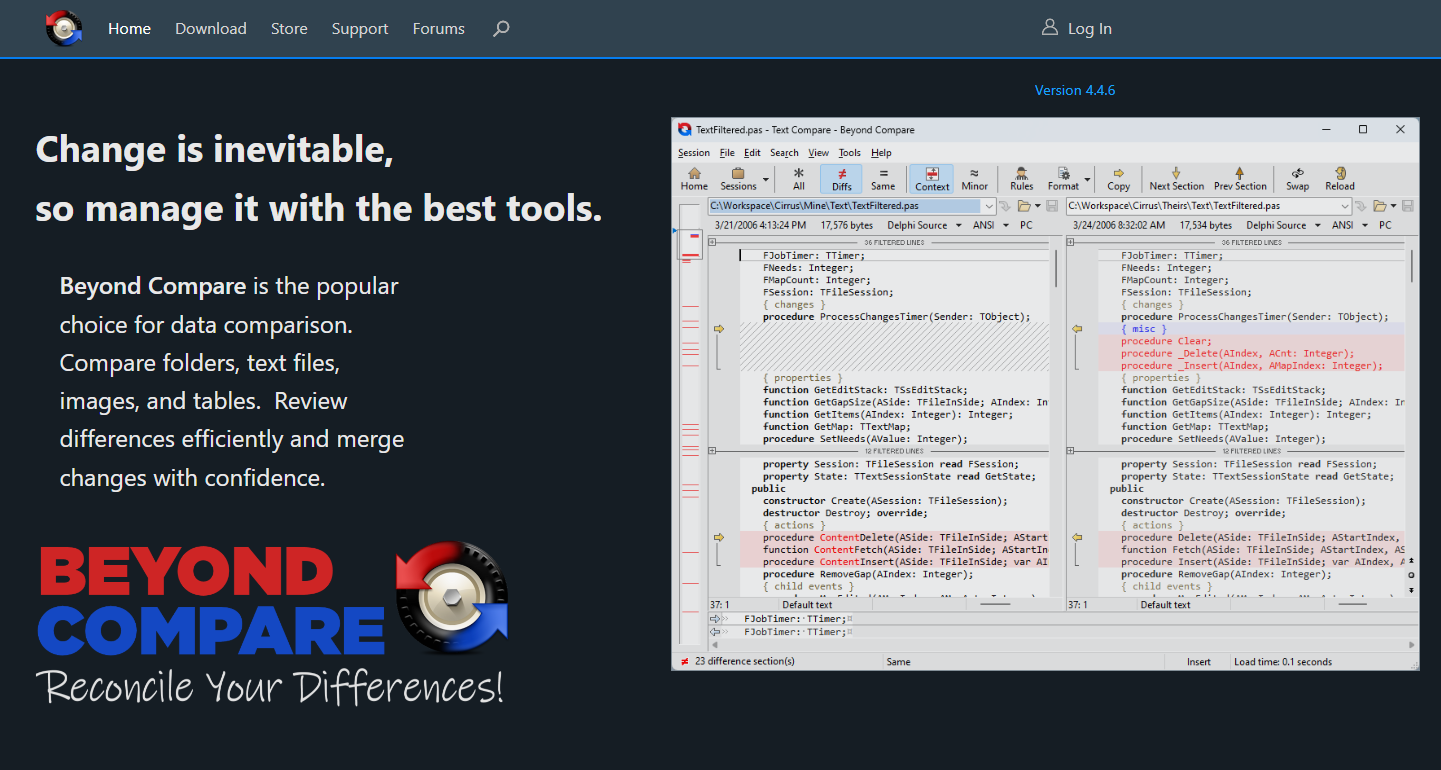Viewport: 1441px width, 770px height.
Task: Expand the 12 filtered lines in right pane
Action: click(x=1071, y=451)
